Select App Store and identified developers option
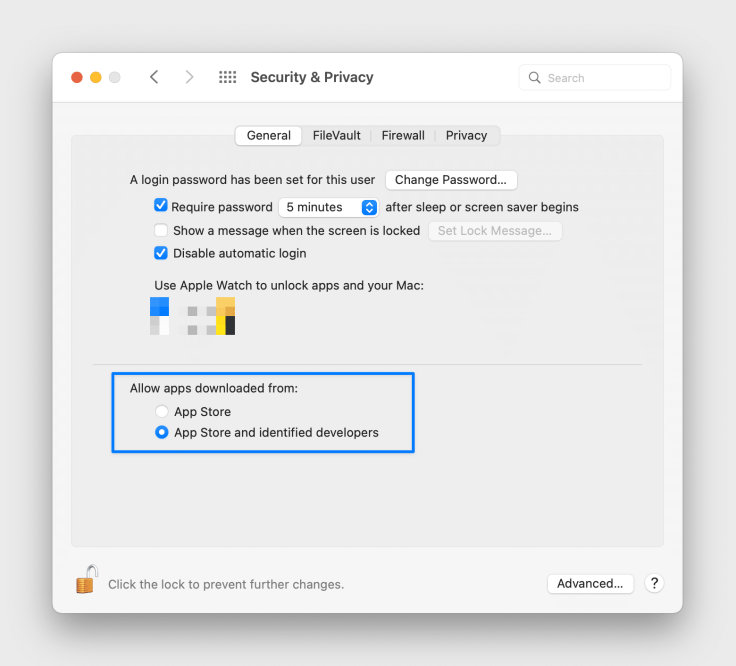Image resolution: width=736 pixels, height=666 pixels. 161,432
